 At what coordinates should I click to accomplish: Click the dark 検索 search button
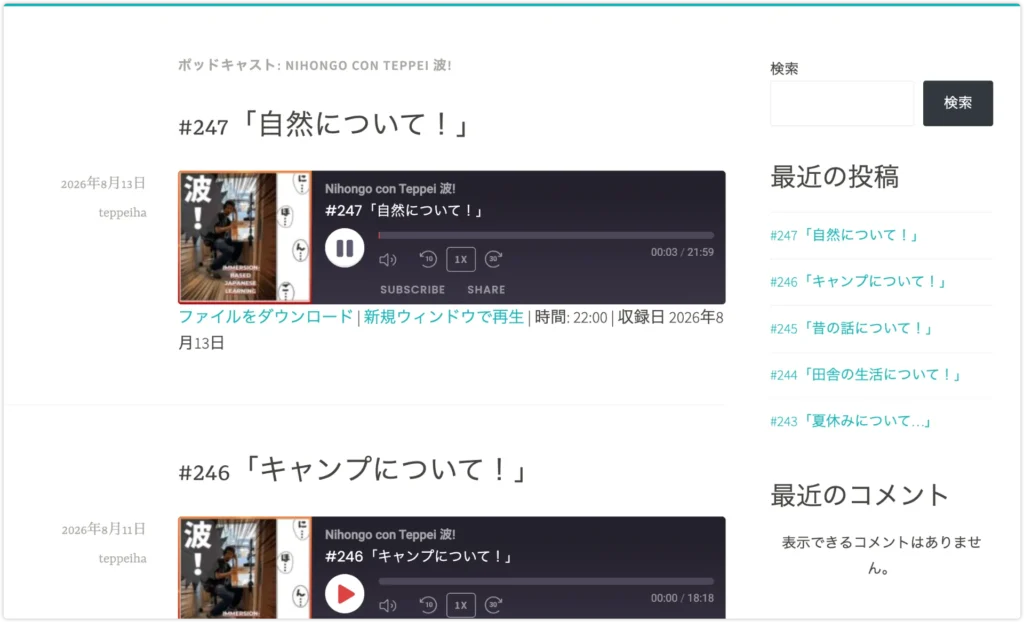click(x=957, y=103)
